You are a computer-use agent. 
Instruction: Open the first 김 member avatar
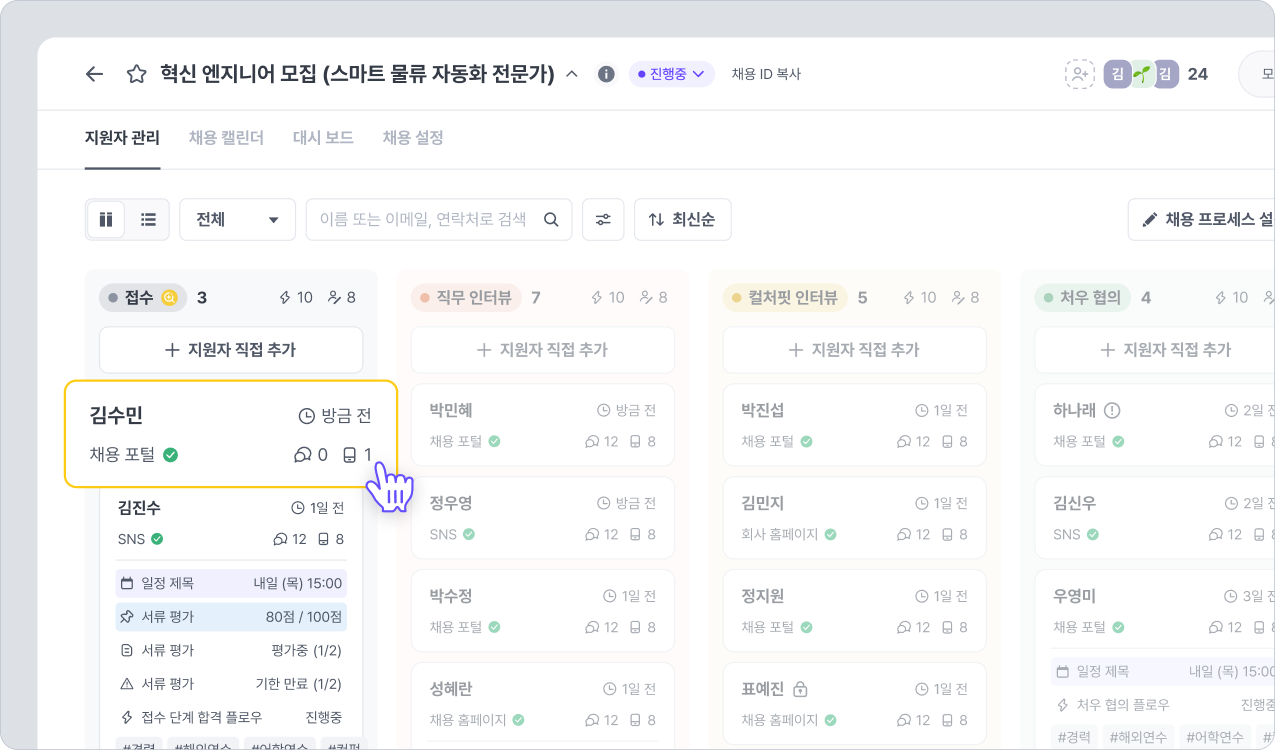pos(1117,74)
